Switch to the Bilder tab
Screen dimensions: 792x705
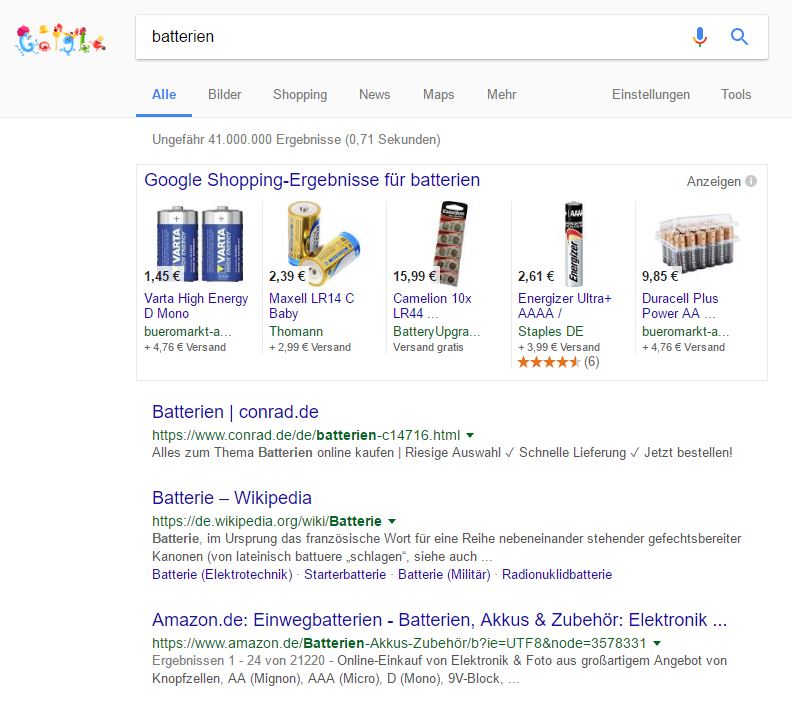[225, 94]
